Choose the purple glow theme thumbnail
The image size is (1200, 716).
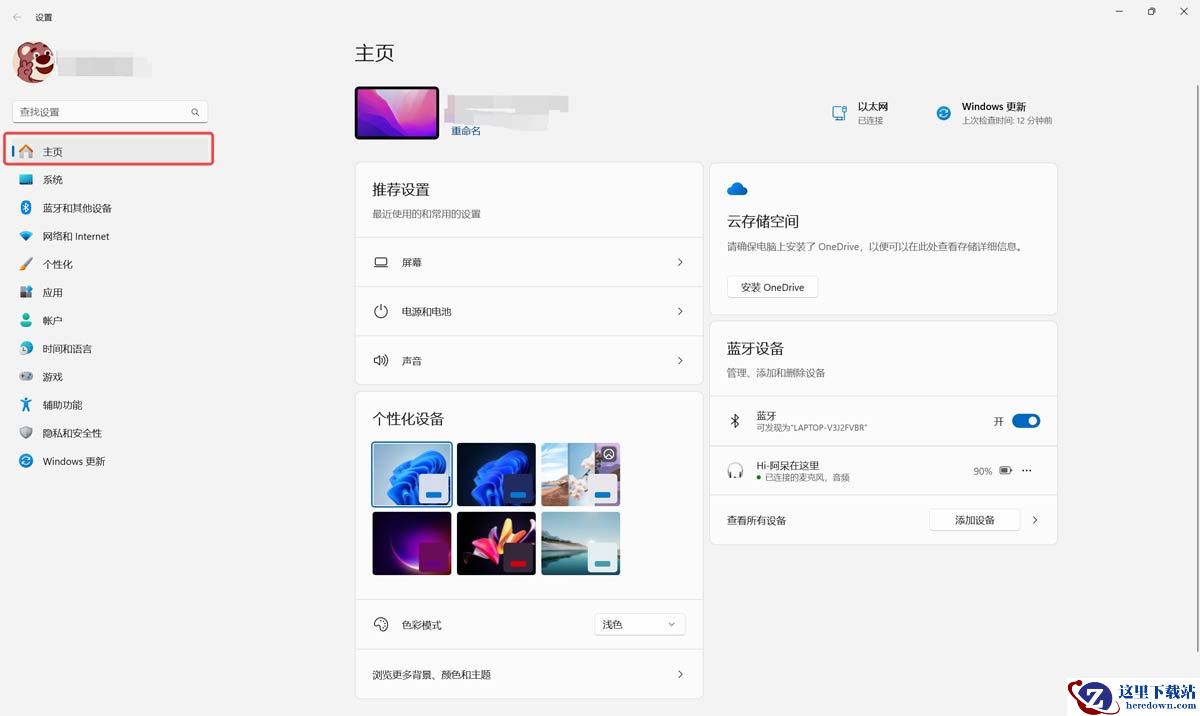click(x=412, y=543)
